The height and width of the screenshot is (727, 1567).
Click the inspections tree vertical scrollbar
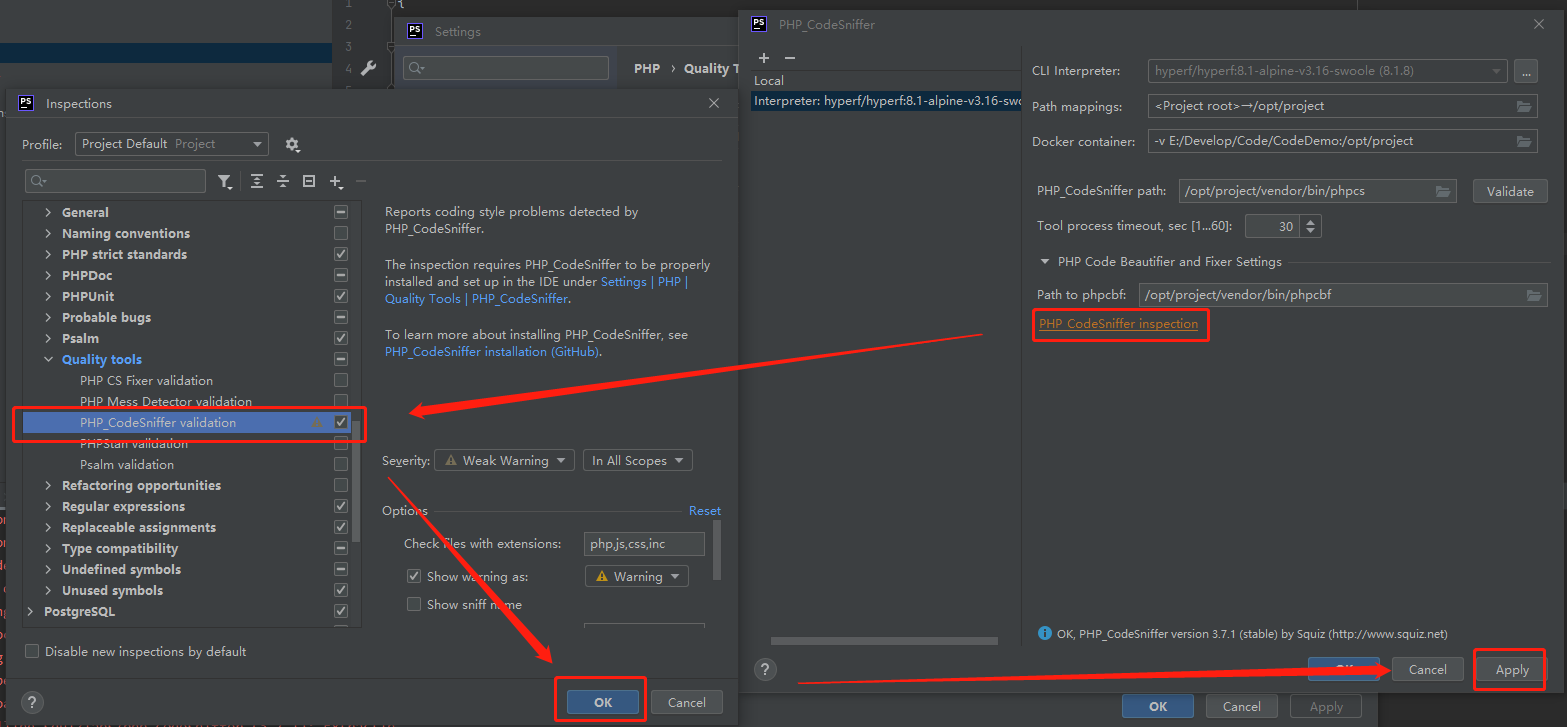point(356,480)
